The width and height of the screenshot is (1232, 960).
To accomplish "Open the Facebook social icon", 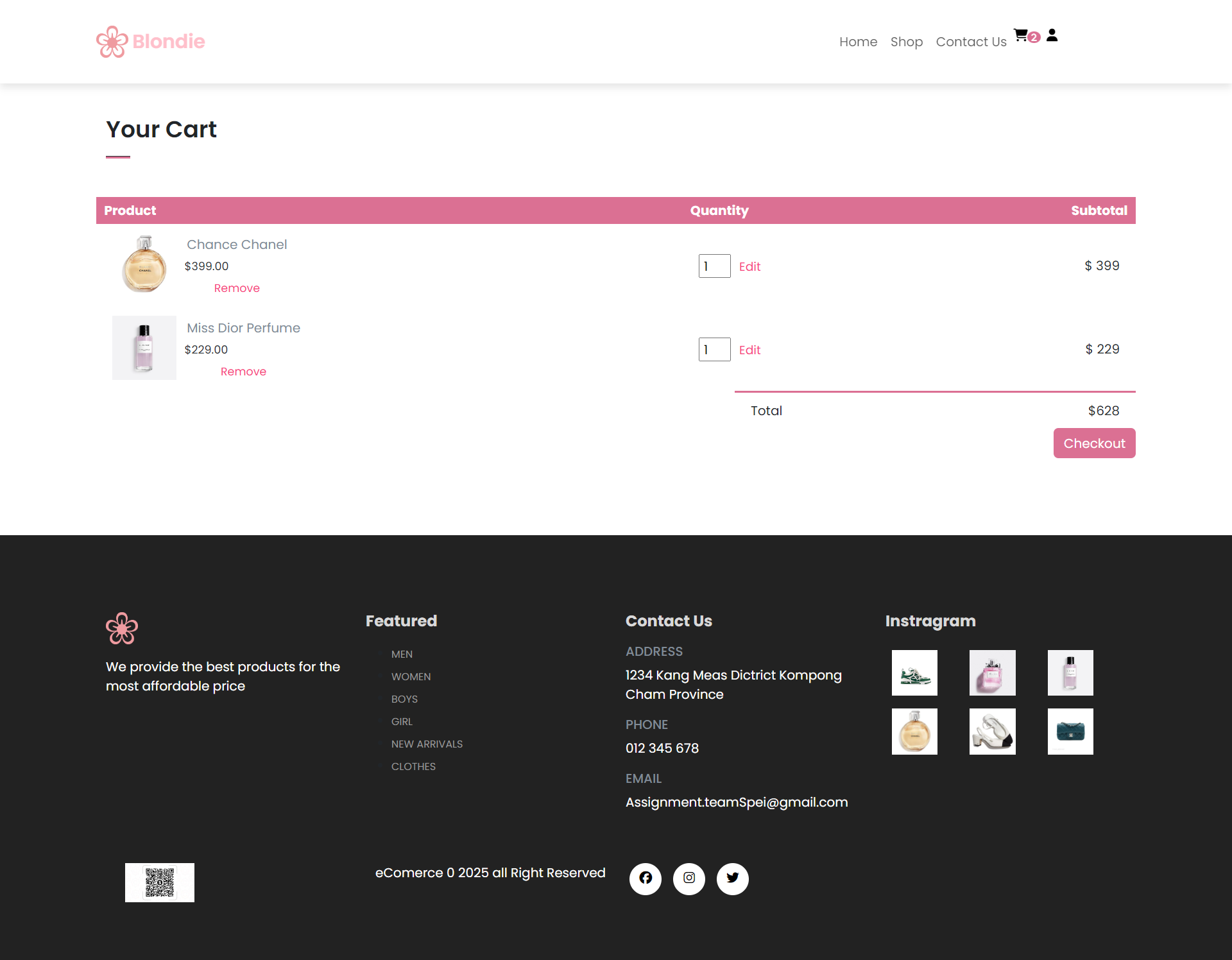I will [646, 878].
